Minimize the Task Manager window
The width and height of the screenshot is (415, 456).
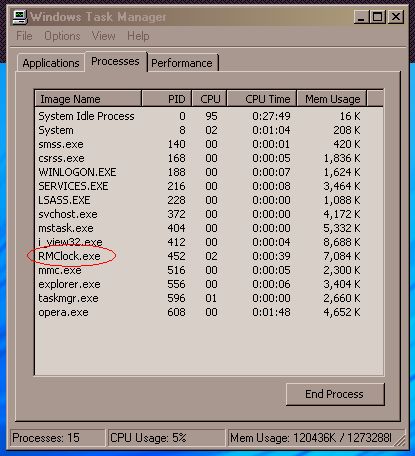361,17
